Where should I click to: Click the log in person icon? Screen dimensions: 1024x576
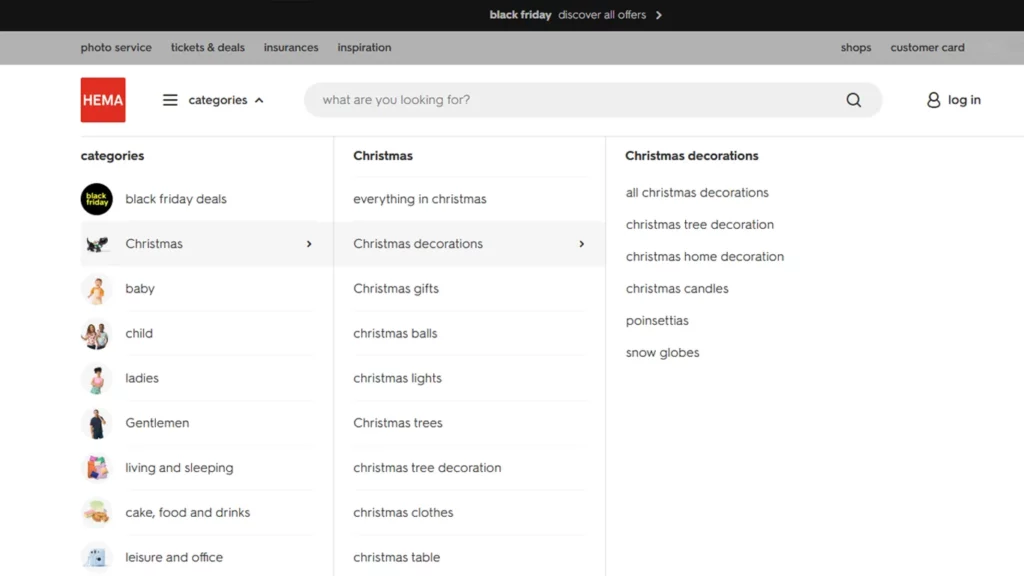931,99
